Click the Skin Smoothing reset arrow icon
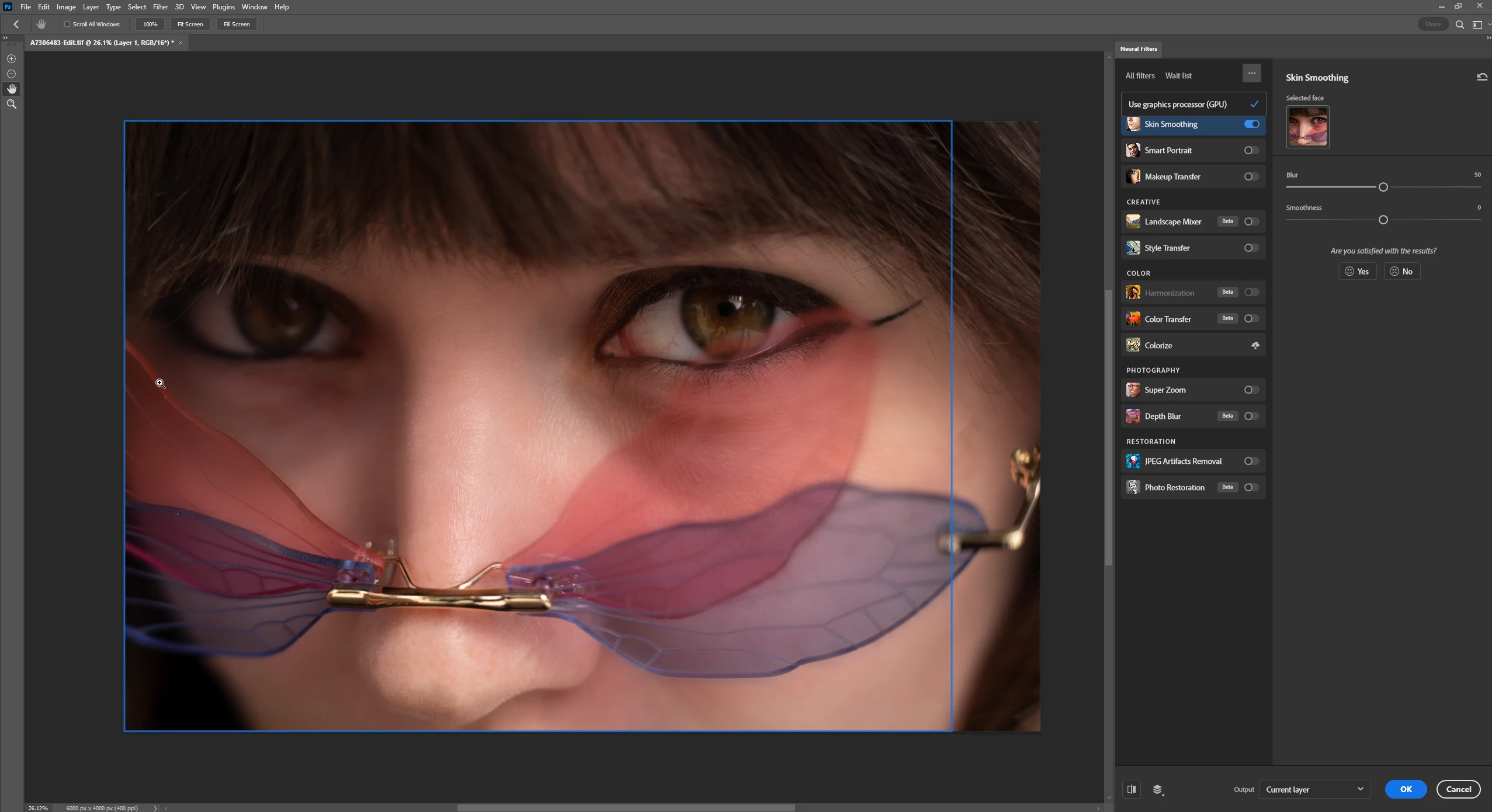Viewport: 1492px width, 812px height. coord(1481,77)
